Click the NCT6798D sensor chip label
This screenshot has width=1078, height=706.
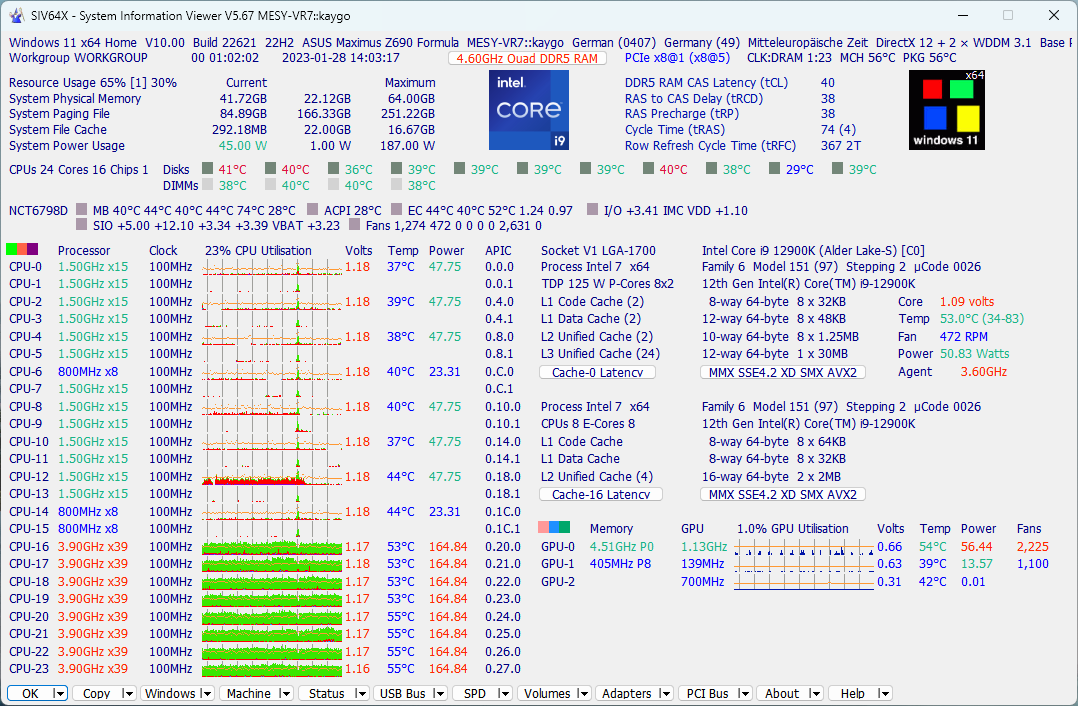click(38, 210)
